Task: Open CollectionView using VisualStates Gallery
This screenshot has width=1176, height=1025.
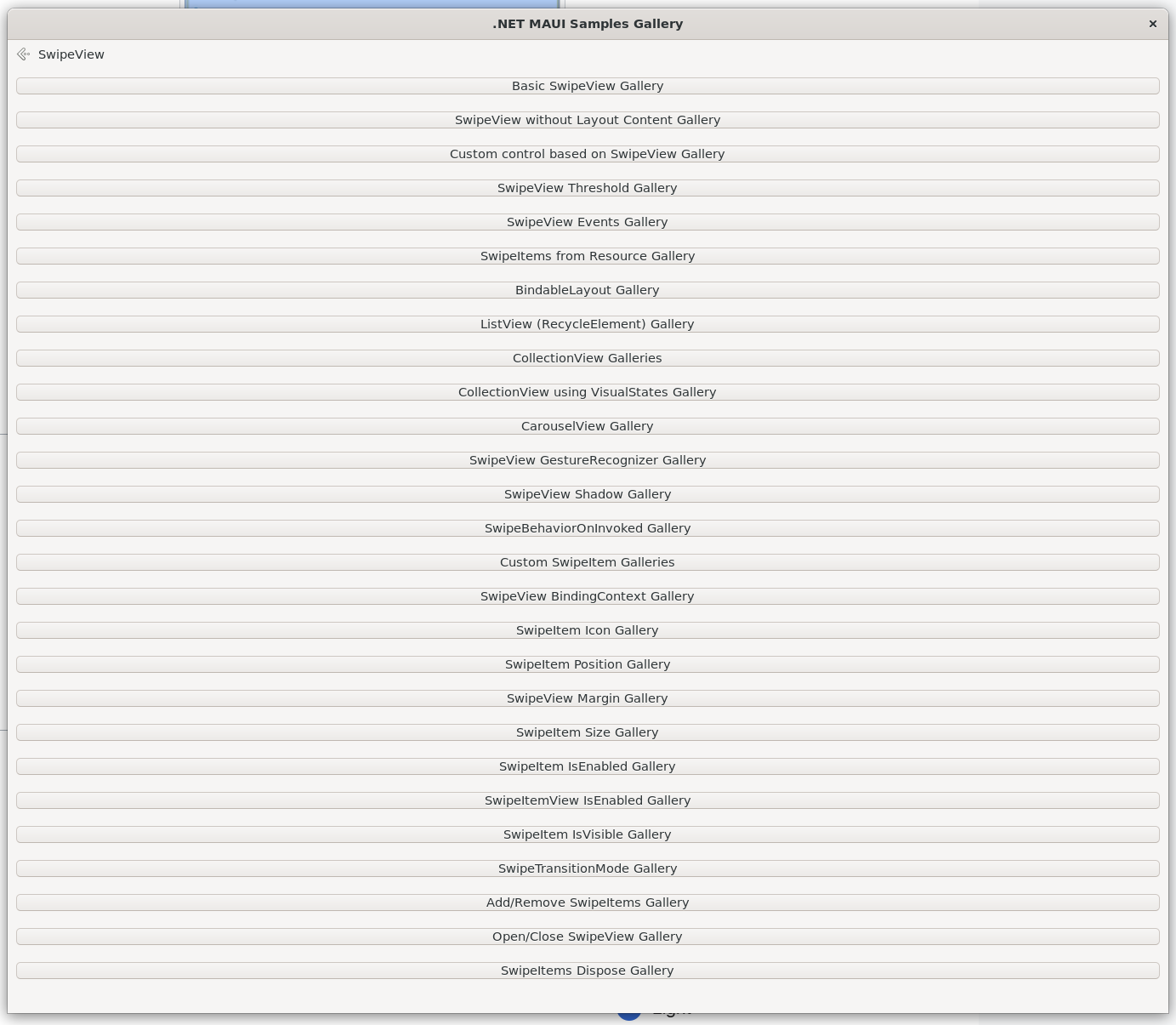Action: point(588,392)
